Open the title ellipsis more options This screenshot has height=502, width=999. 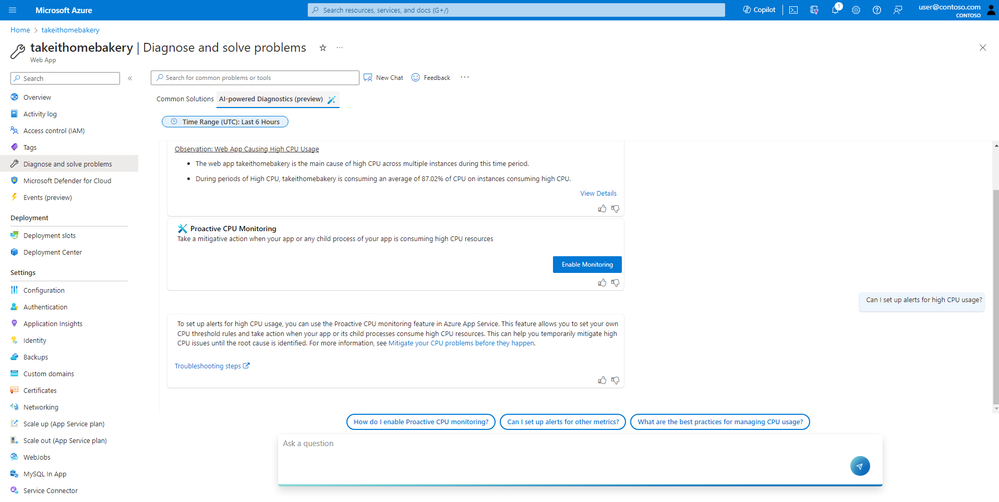(x=340, y=48)
